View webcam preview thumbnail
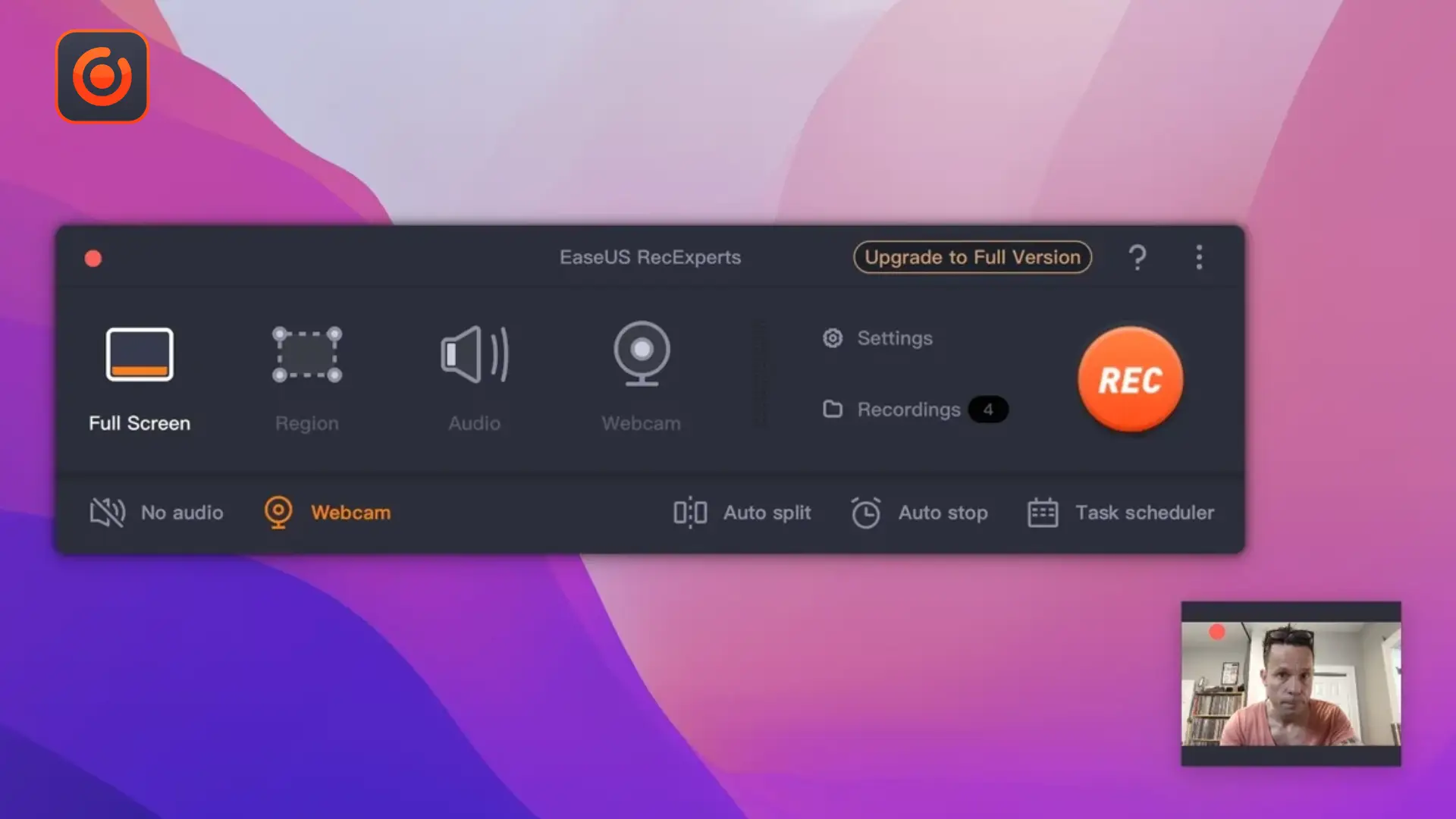 click(1292, 684)
